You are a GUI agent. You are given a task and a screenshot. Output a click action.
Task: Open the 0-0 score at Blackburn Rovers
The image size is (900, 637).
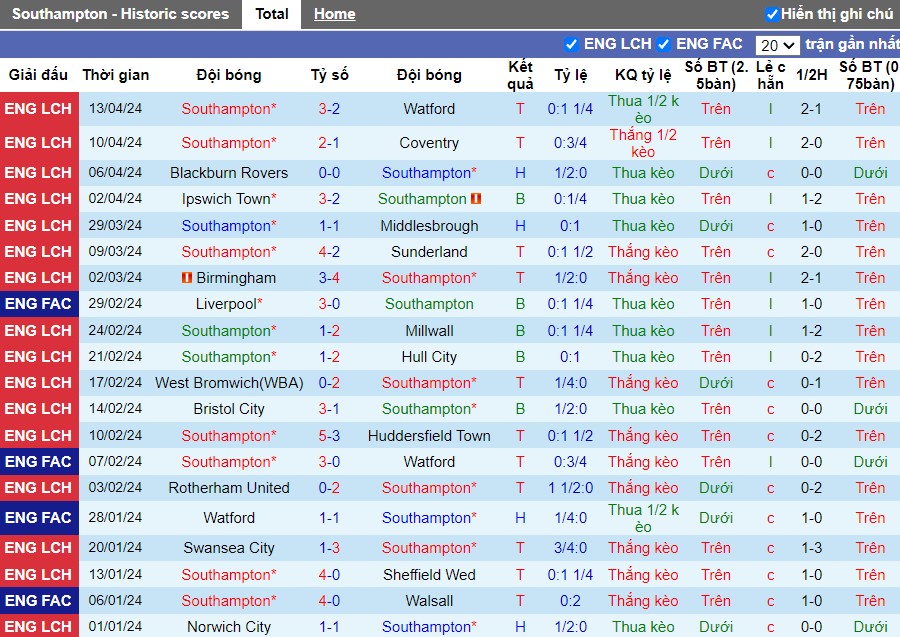click(x=329, y=173)
